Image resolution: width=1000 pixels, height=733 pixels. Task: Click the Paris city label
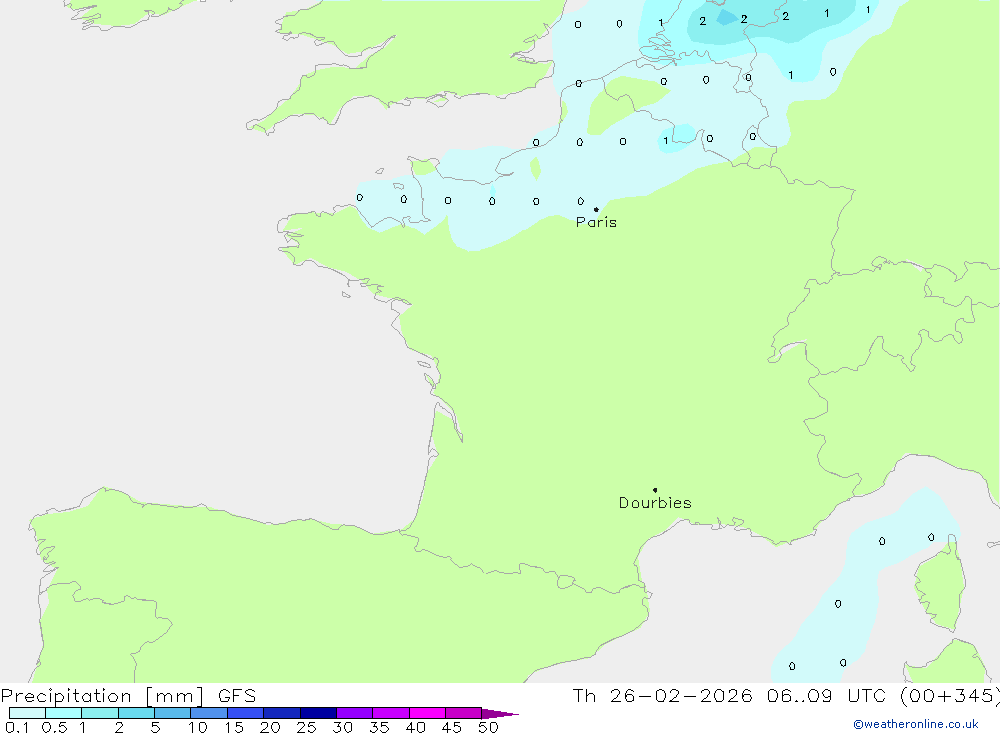[596, 222]
